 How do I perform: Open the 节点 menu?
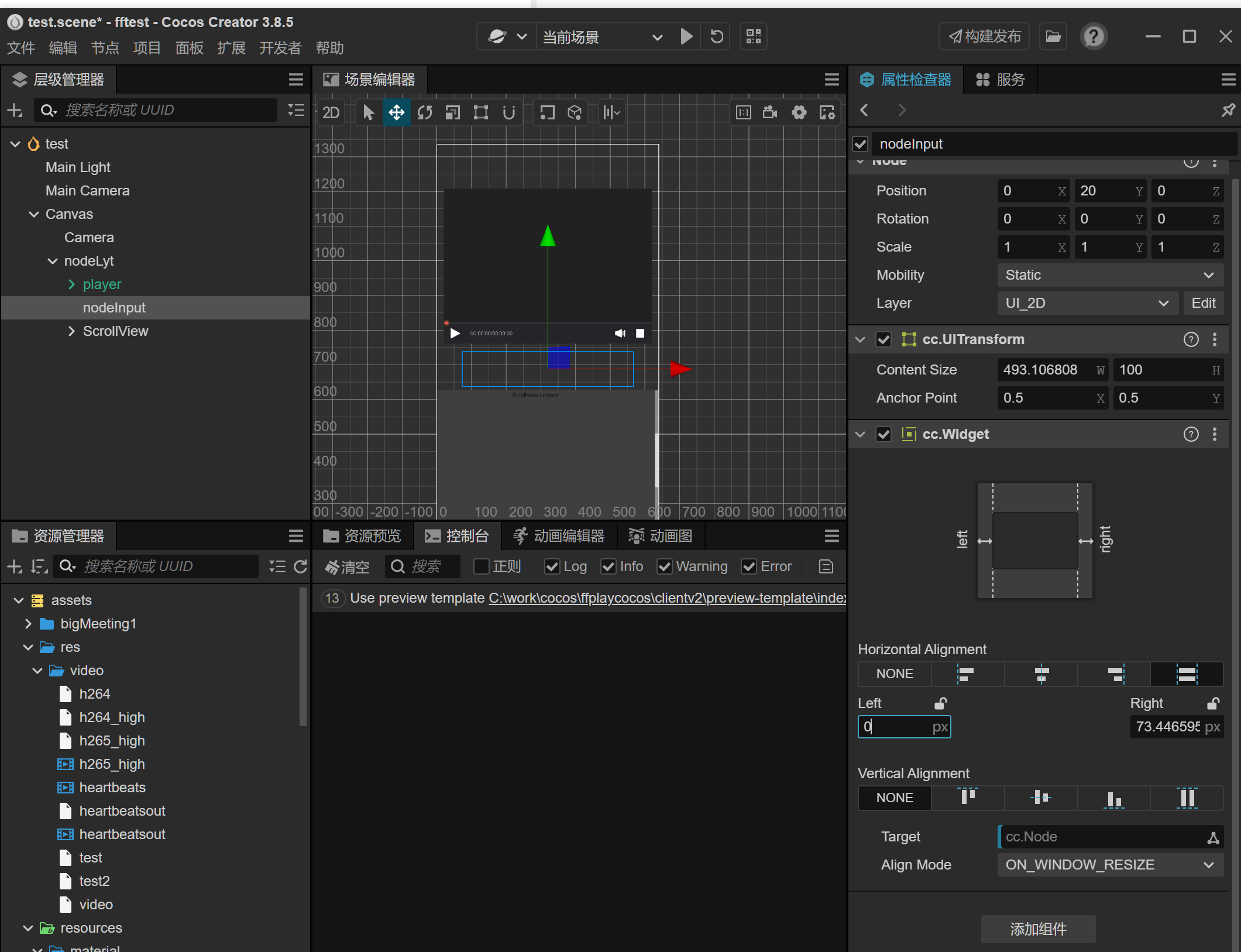105,48
